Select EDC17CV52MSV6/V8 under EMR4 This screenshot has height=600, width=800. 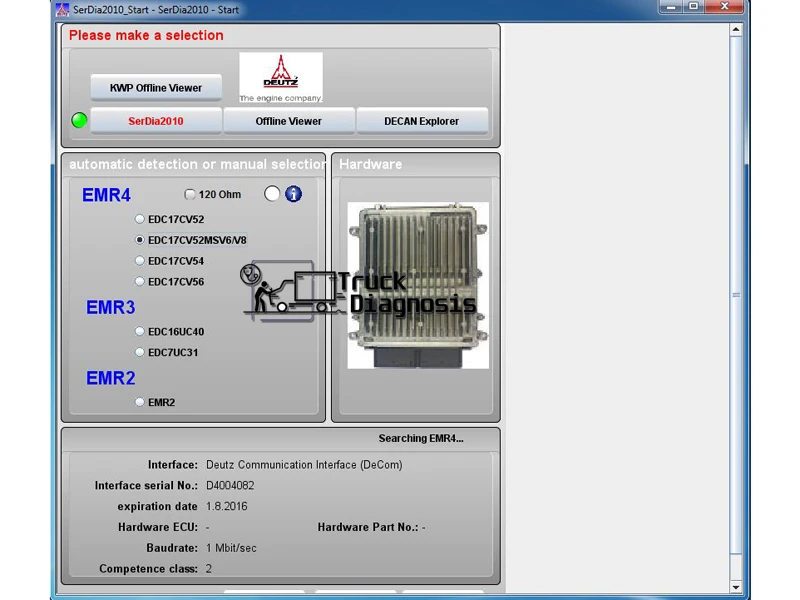point(139,239)
